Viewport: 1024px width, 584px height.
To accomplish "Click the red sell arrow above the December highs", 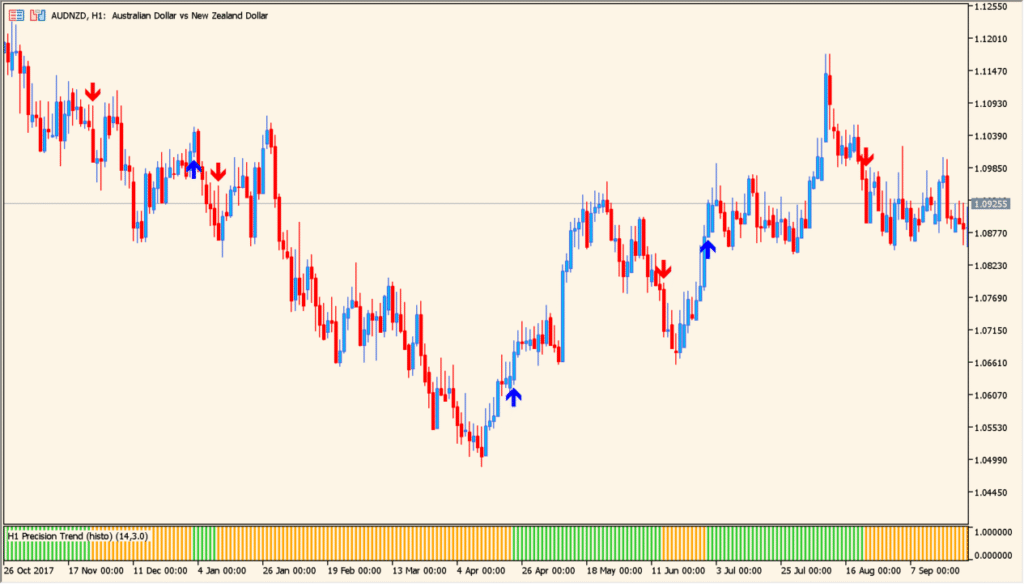I will tap(92, 90).
